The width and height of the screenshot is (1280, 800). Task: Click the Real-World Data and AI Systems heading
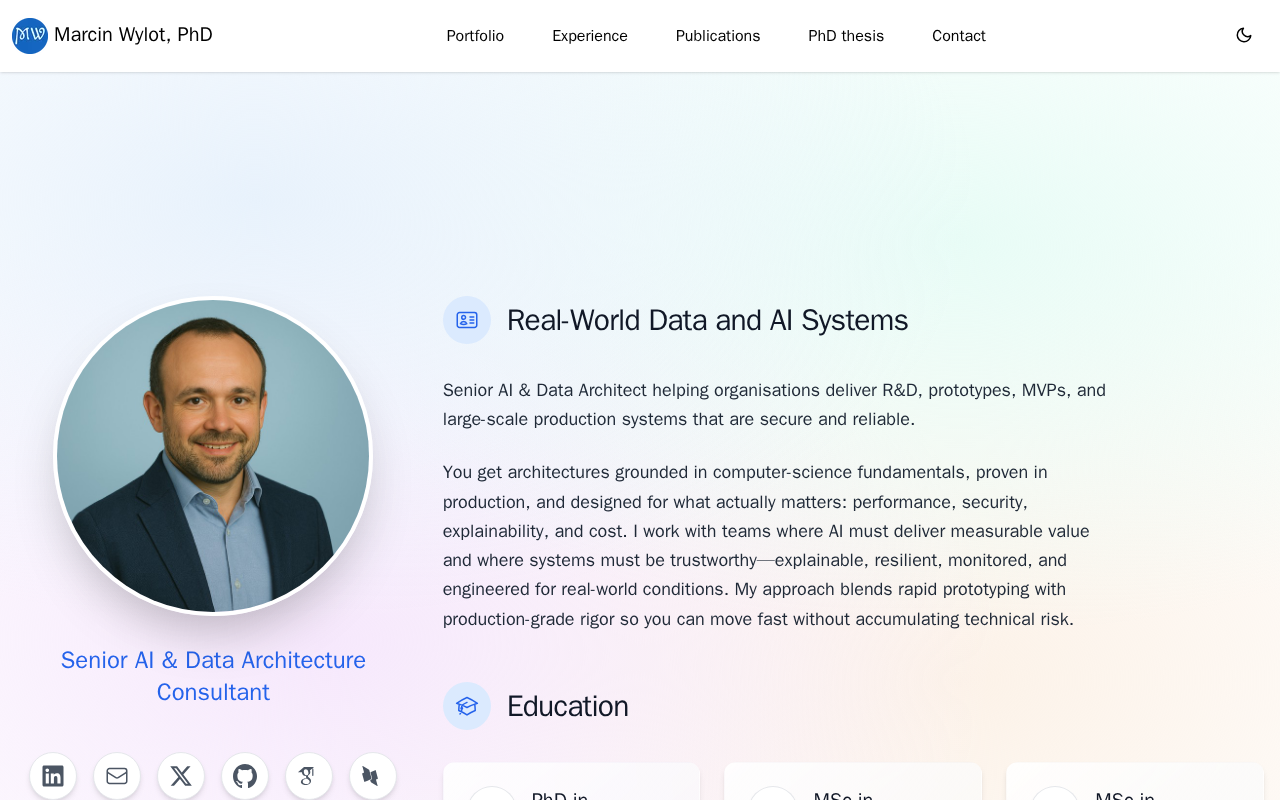[x=707, y=320]
